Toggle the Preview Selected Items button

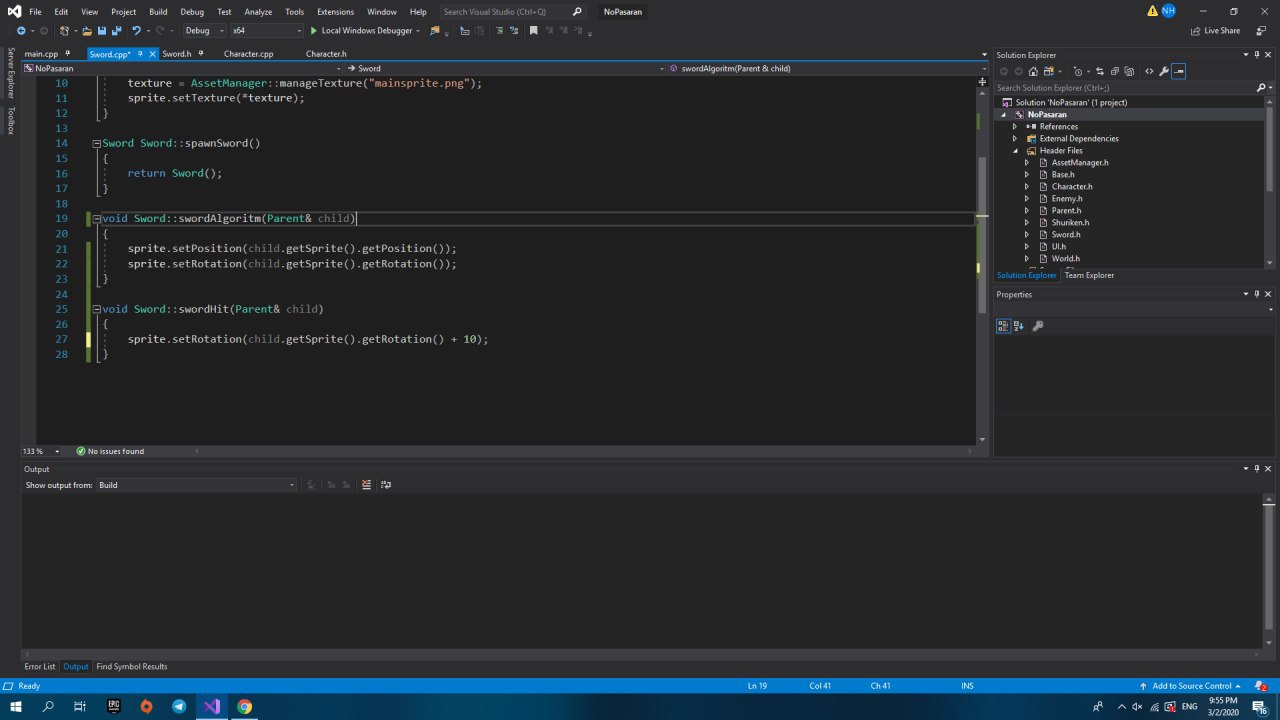1179,71
